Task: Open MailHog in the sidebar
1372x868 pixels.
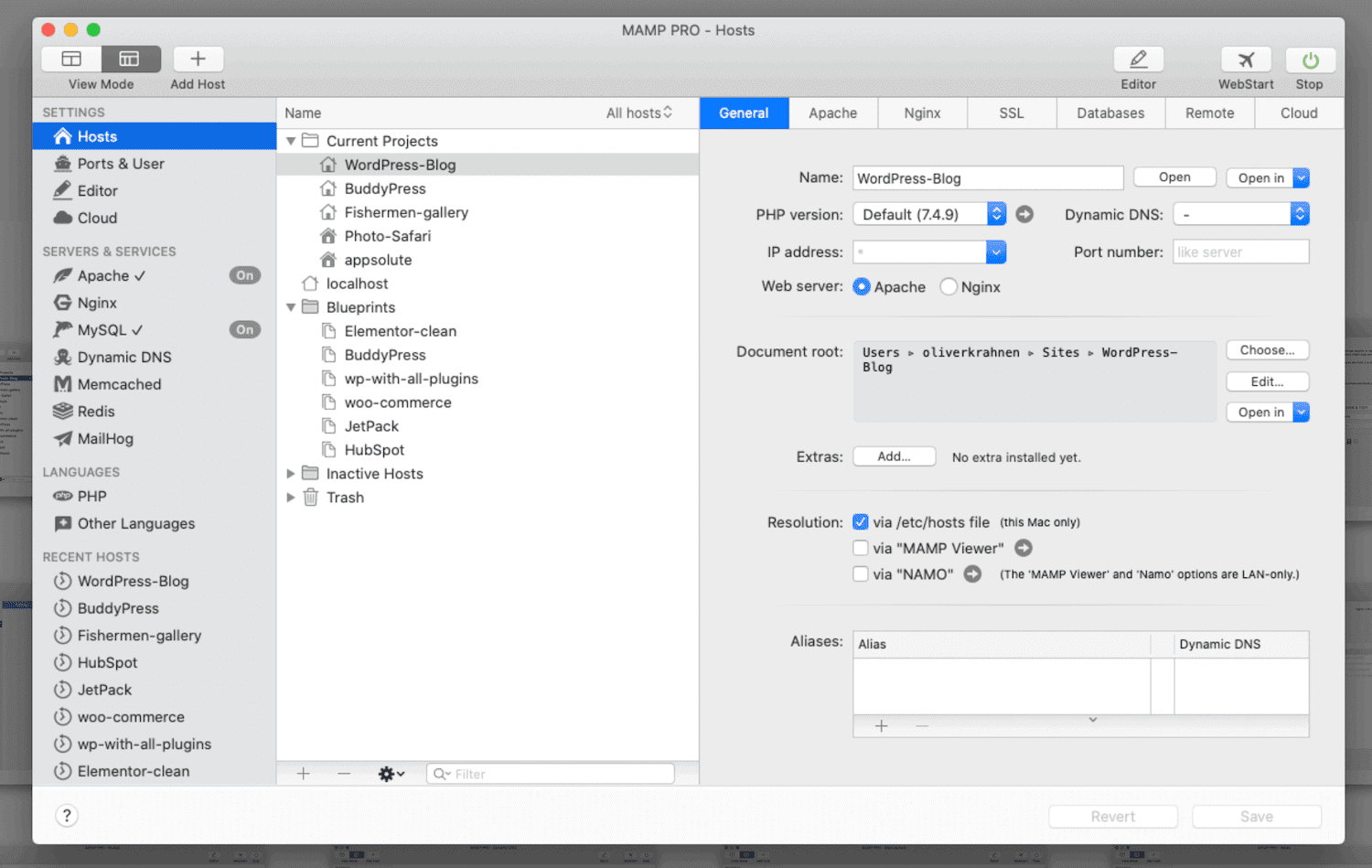Action: (x=105, y=439)
